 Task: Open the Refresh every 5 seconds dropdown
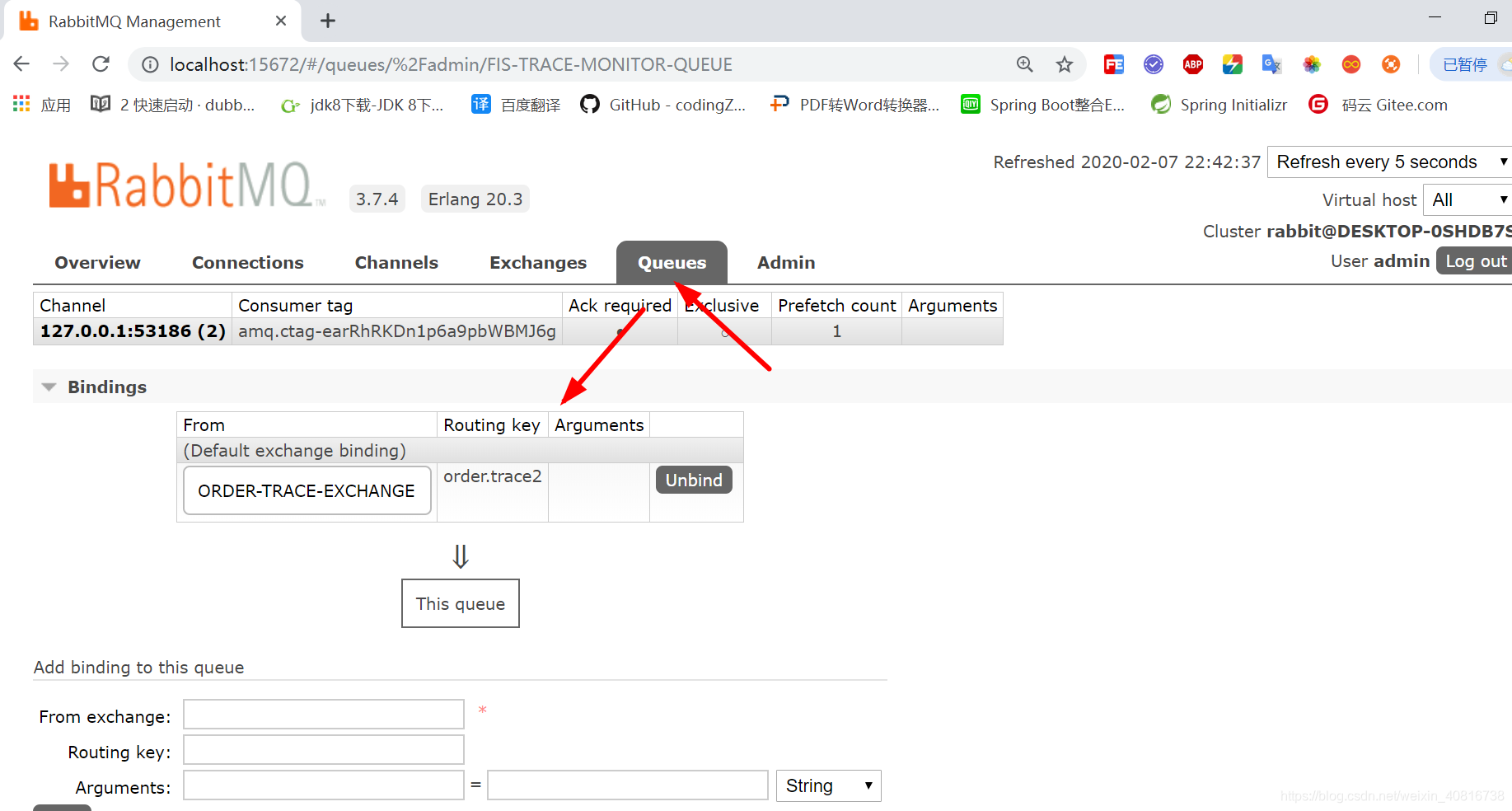(x=1389, y=162)
